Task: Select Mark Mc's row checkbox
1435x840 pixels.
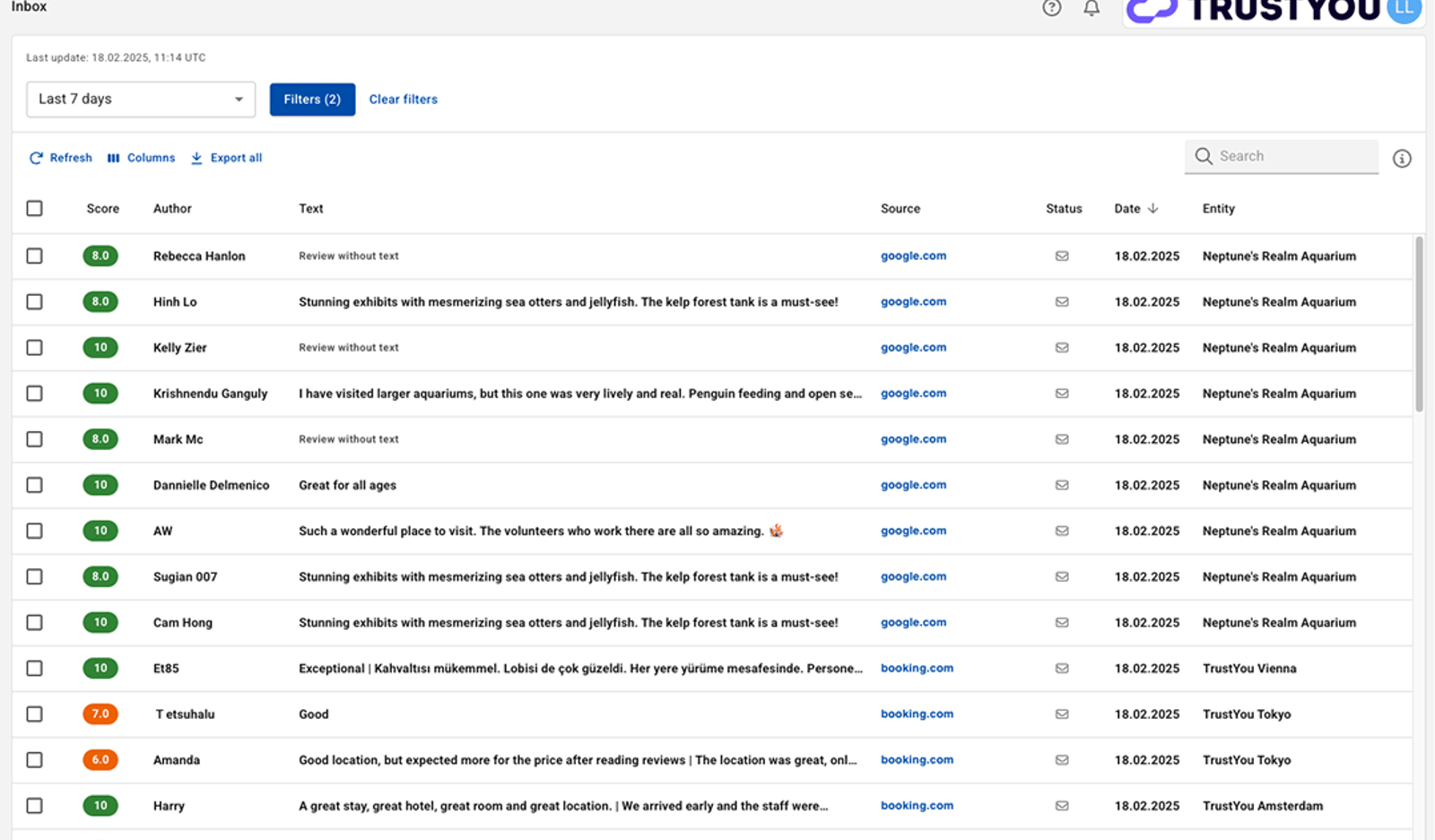Action: pos(34,439)
